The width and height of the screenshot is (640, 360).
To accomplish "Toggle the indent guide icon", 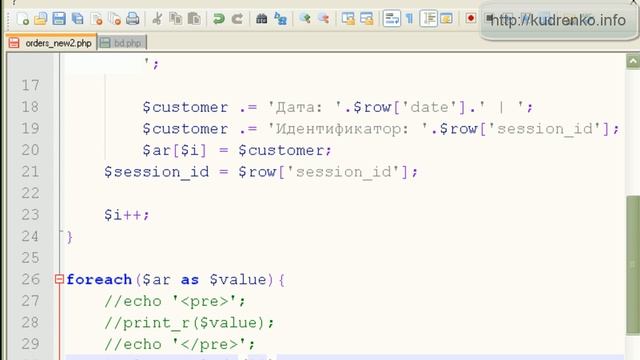I will 429,19.
